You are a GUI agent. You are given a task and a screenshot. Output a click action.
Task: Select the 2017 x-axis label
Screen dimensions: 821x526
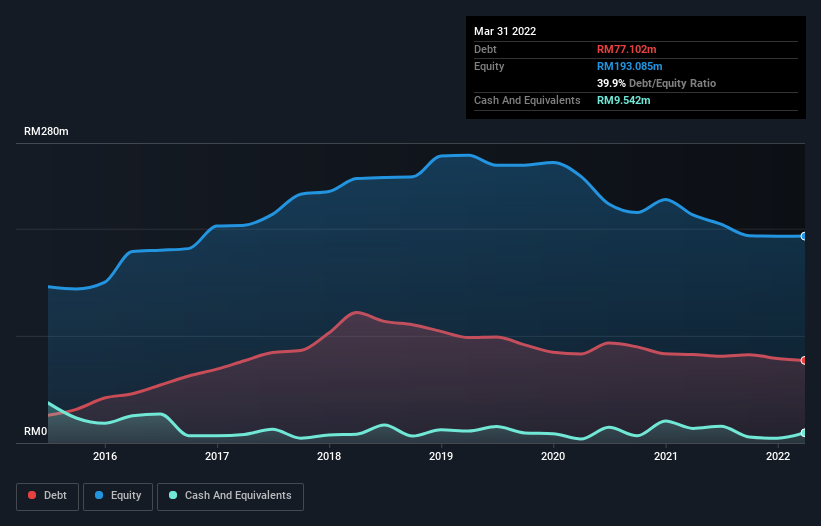[x=217, y=456]
